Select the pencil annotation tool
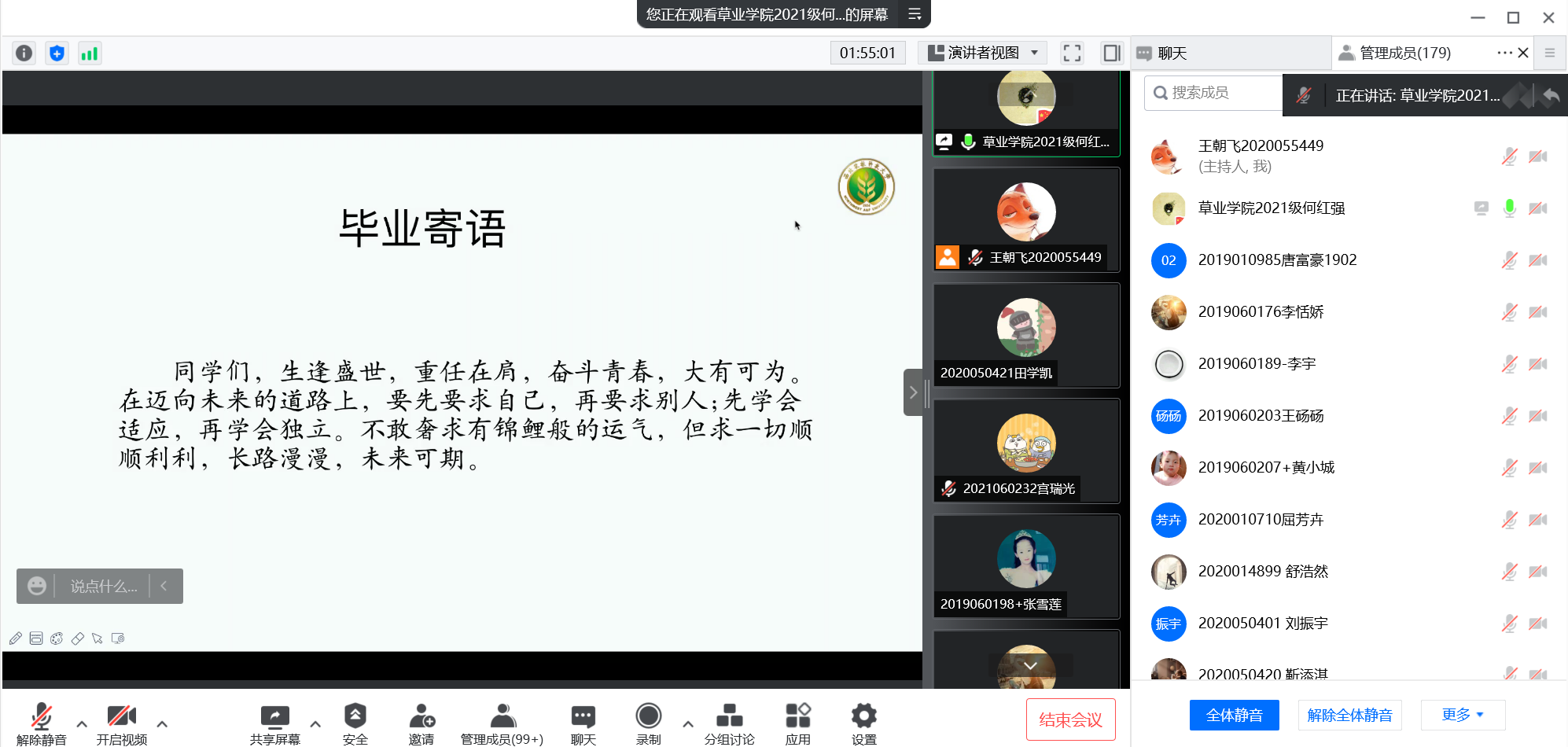The image size is (1568, 747). pos(16,638)
